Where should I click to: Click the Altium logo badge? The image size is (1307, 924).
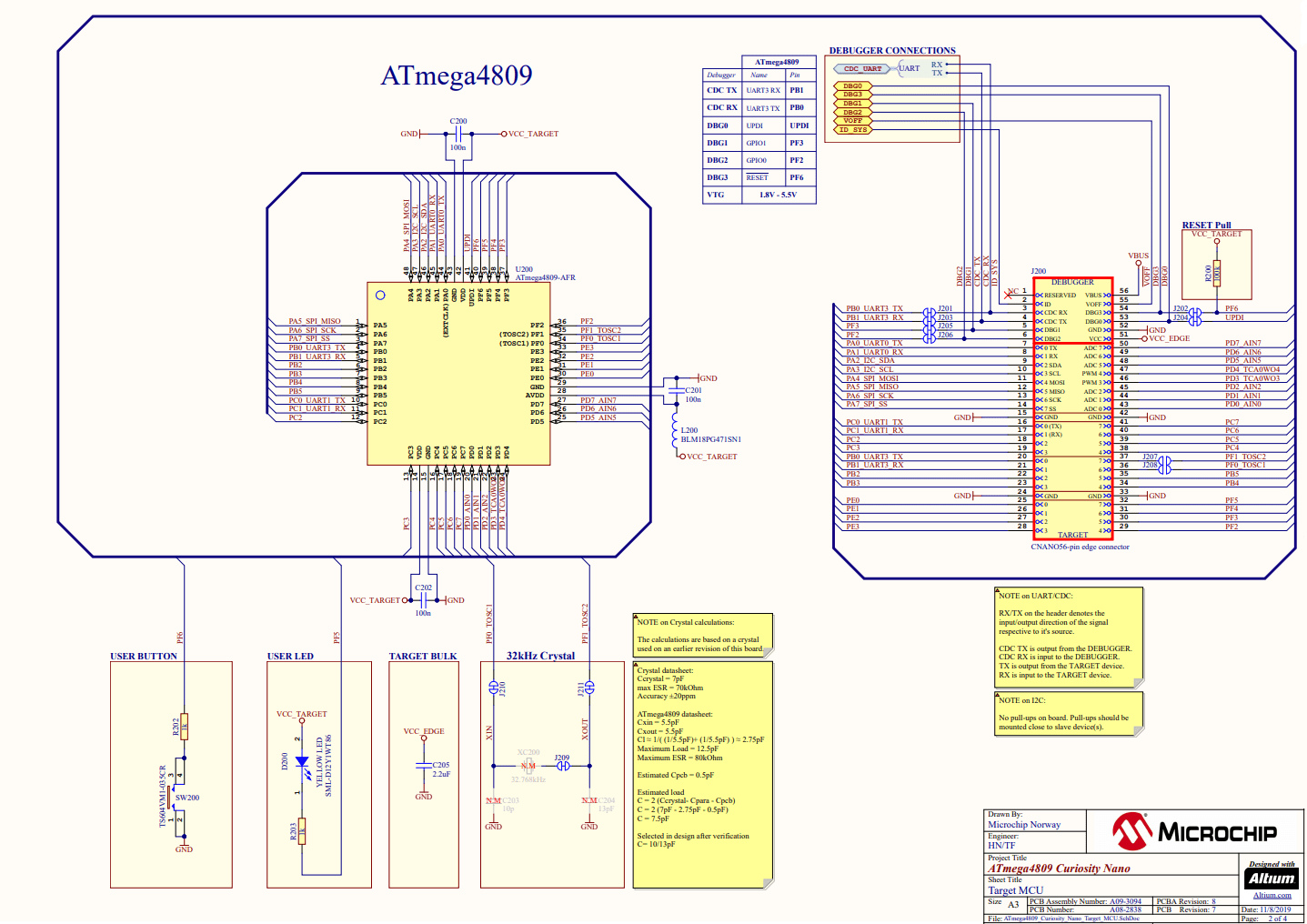tap(1271, 879)
